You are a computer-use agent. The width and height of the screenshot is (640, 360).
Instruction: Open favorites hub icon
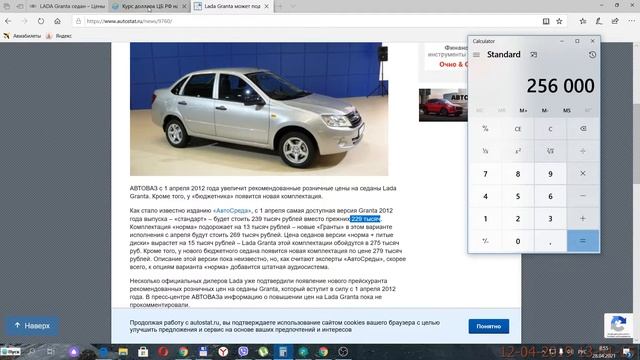tap(583, 21)
